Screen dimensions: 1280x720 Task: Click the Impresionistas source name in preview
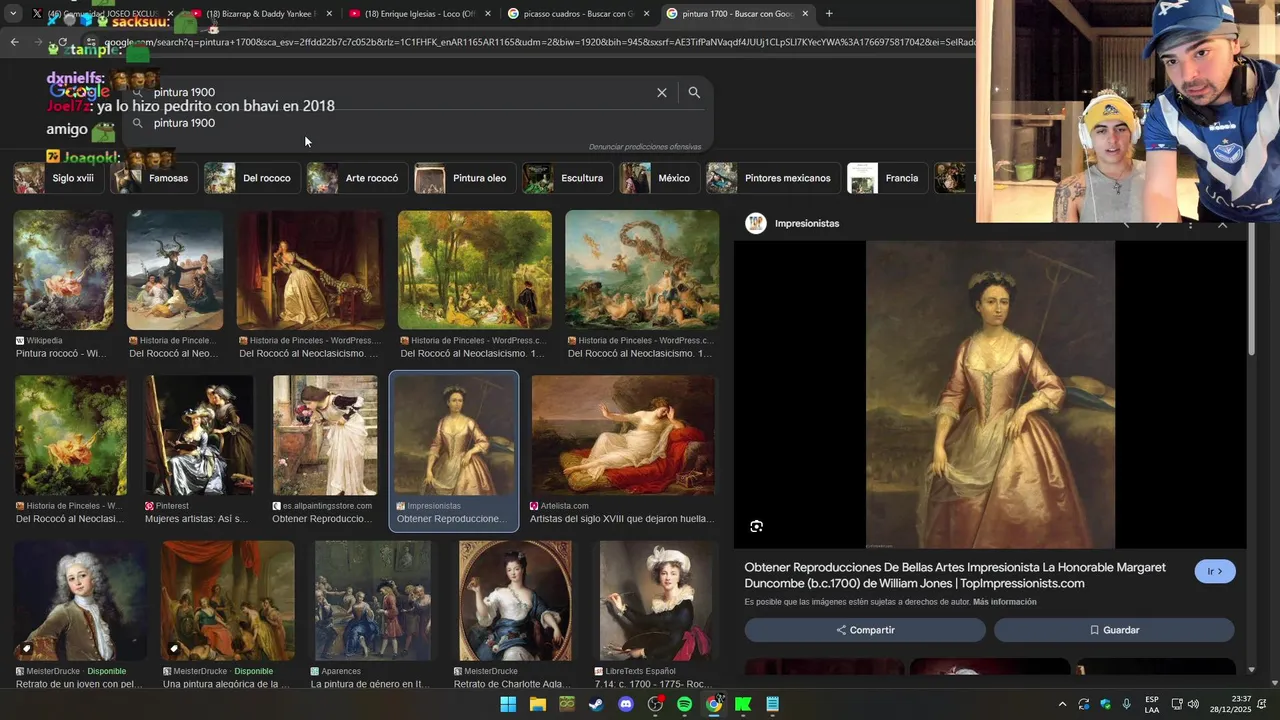(807, 223)
